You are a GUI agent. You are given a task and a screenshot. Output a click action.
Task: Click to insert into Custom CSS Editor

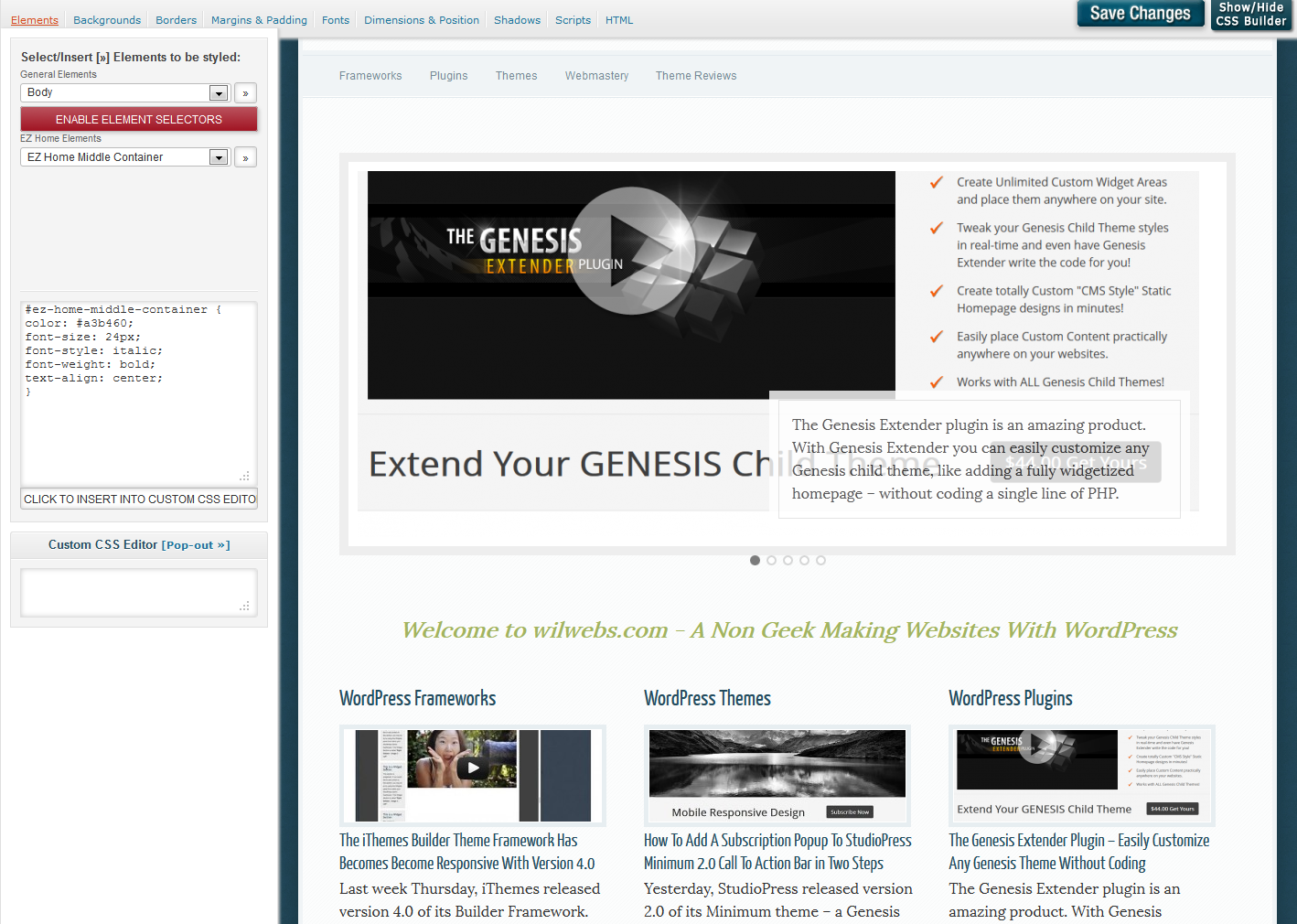tap(139, 500)
